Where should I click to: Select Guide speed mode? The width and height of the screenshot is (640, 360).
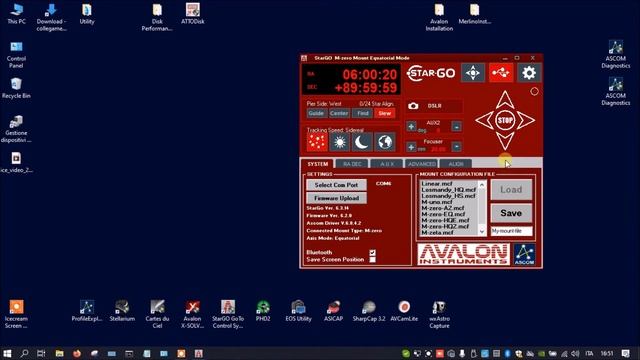click(316, 113)
